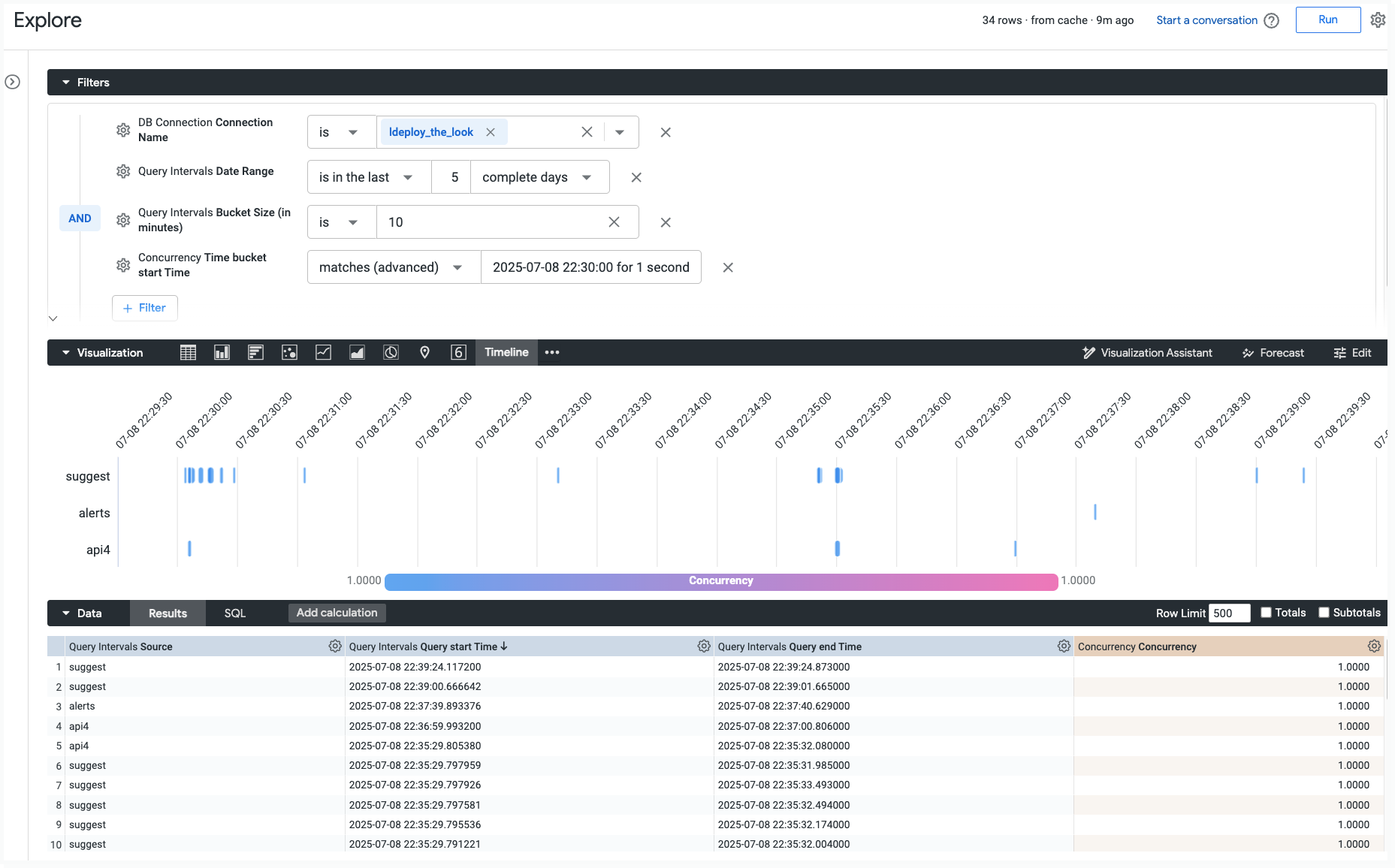This screenshot has width=1395, height=868.
Task: Click the Run button
Action: pos(1327,20)
